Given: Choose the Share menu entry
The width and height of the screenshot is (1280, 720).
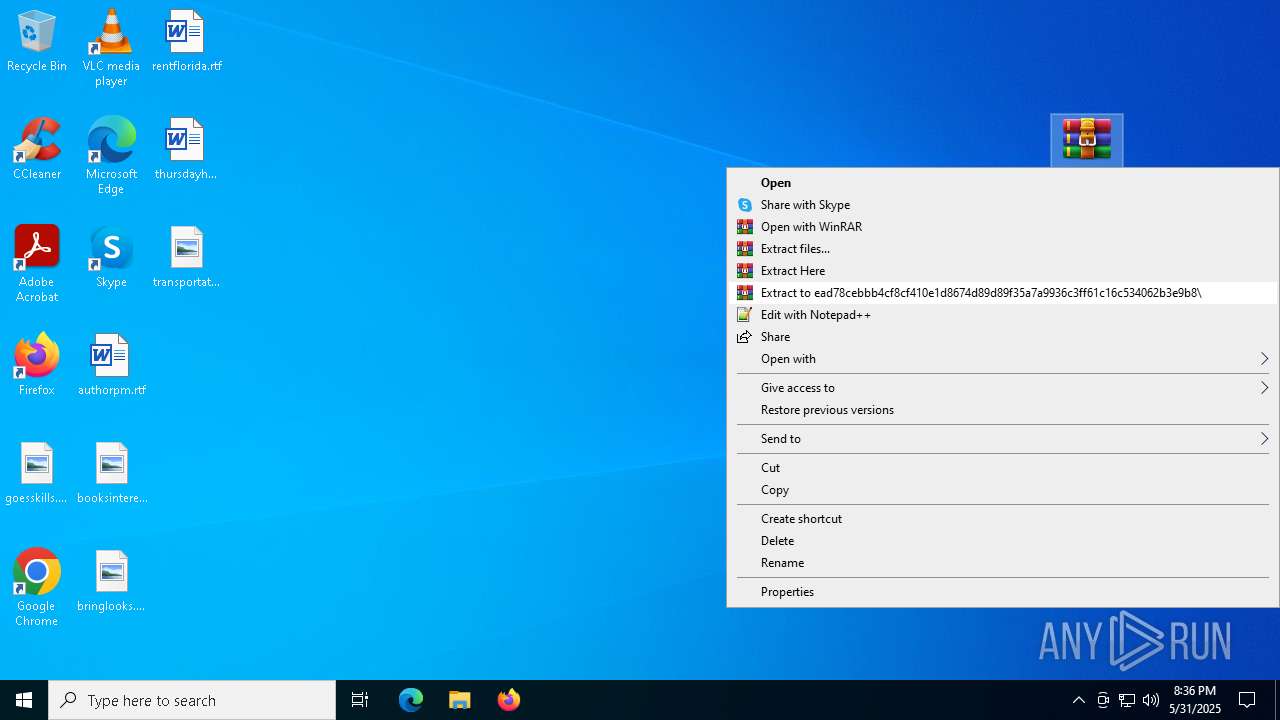Looking at the screenshot, I should tap(1002, 337).
